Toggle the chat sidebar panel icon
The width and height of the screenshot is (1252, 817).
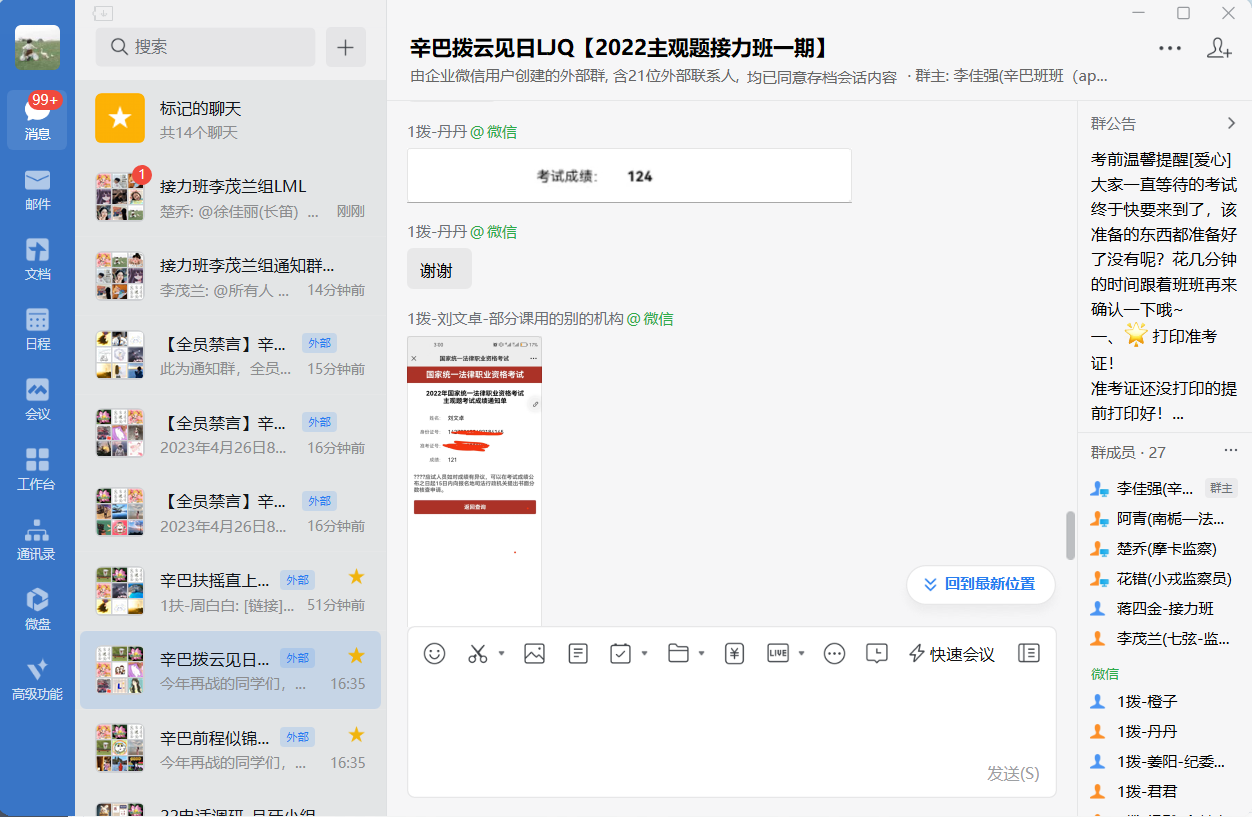pyautogui.click(x=1028, y=653)
